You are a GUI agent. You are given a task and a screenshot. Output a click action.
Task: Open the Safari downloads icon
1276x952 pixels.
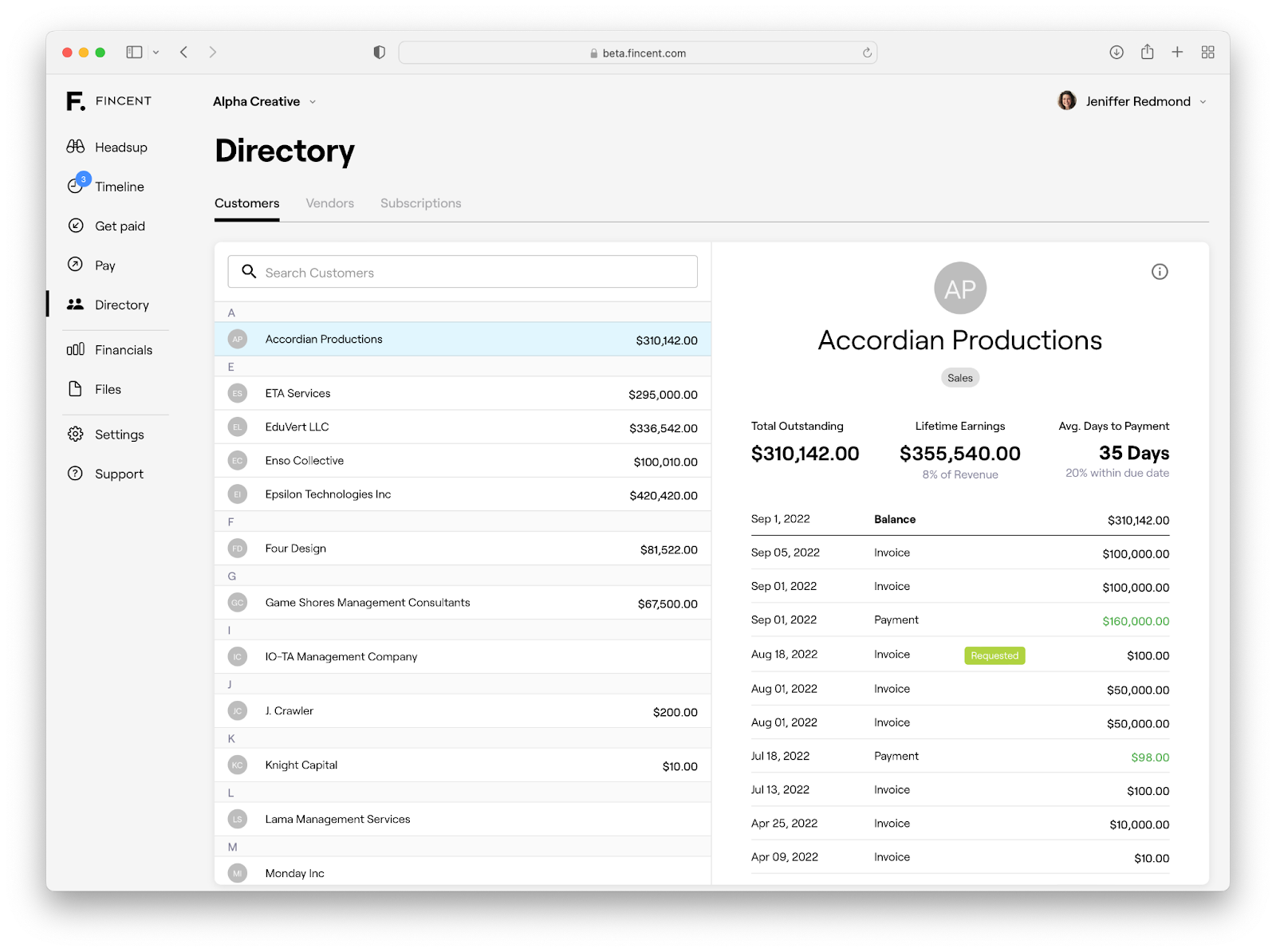[1116, 53]
